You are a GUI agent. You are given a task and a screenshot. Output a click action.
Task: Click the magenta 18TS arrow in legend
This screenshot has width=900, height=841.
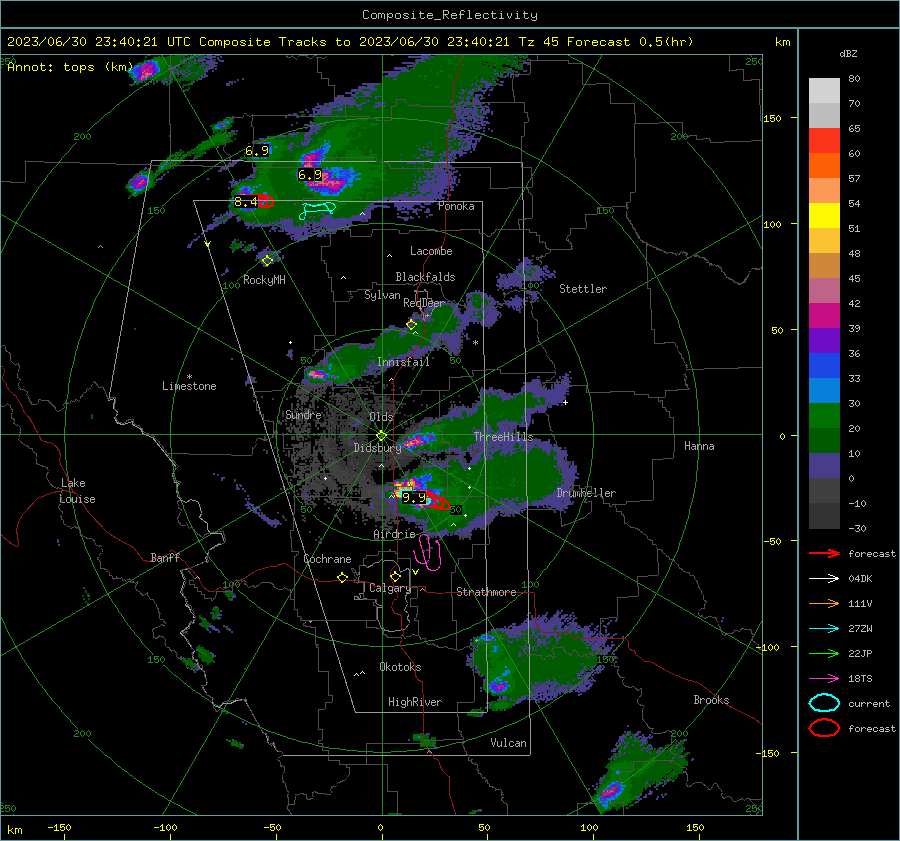click(x=824, y=679)
